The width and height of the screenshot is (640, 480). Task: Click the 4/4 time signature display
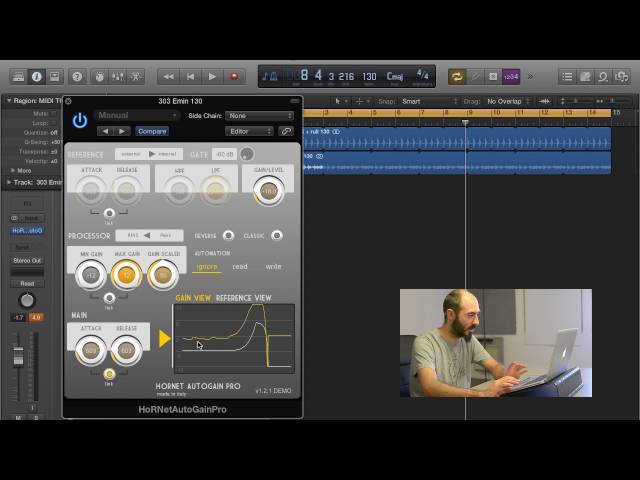[x=422, y=75]
